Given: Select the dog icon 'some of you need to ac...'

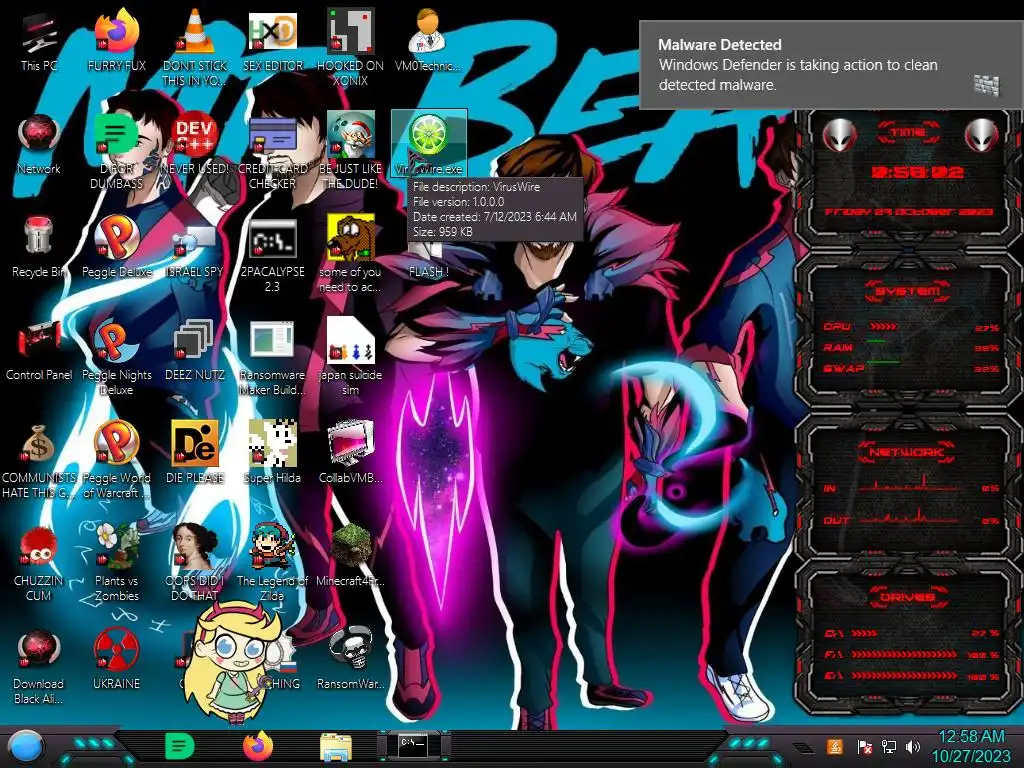Looking at the screenshot, I should (351, 255).
